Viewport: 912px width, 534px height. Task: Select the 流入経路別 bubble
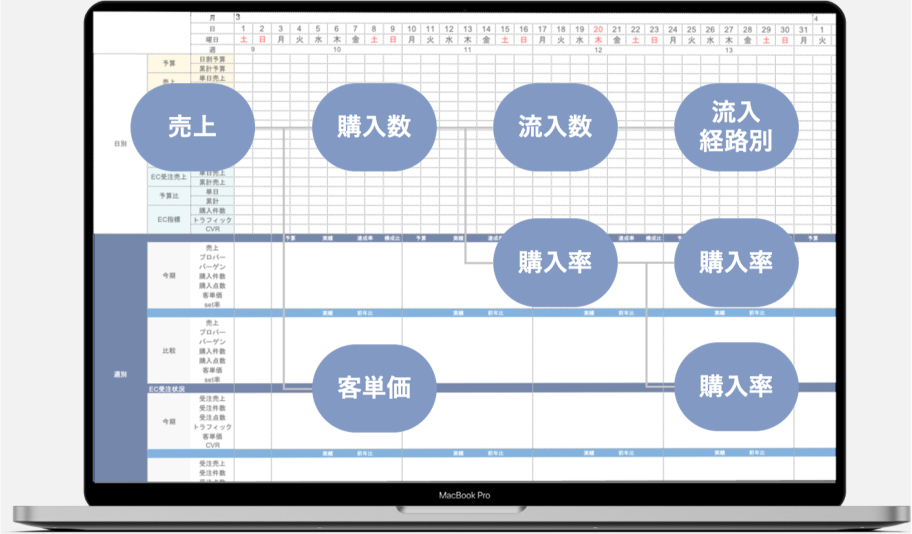pos(736,127)
